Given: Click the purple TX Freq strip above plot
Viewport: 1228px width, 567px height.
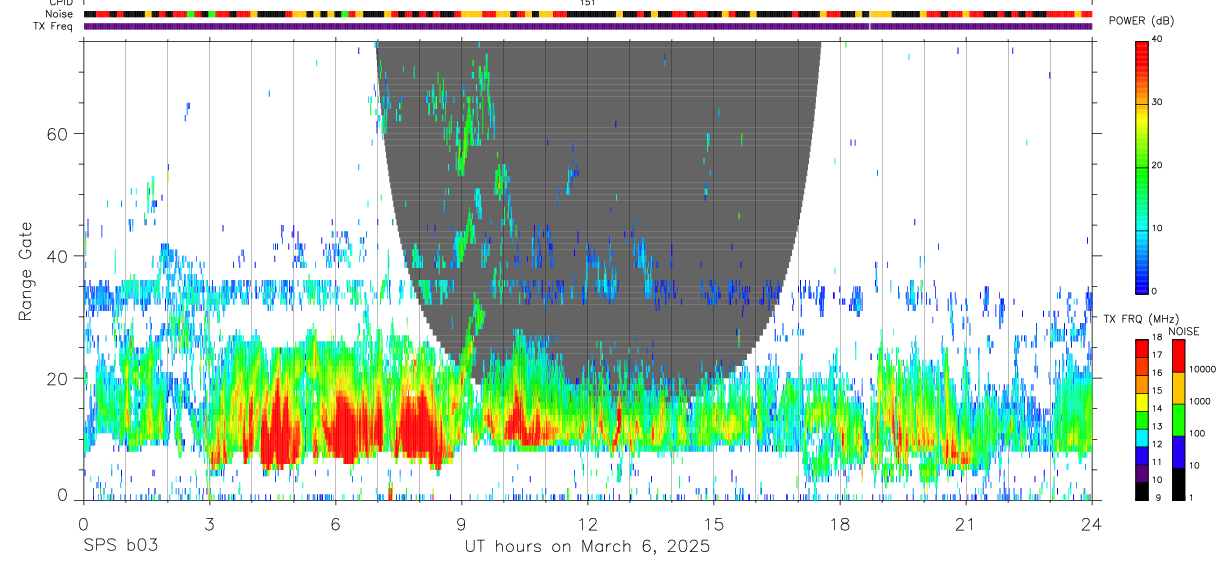Looking at the screenshot, I should 588,26.
